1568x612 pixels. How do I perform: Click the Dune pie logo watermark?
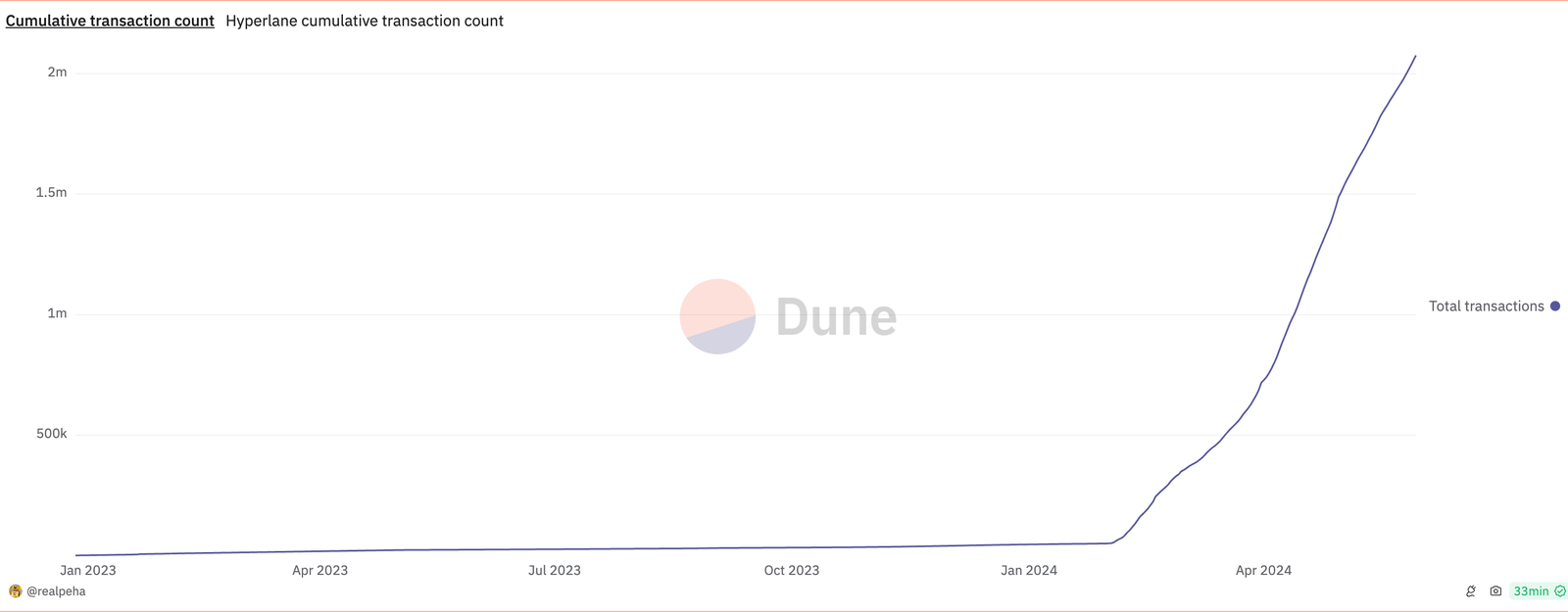point(717,316)
